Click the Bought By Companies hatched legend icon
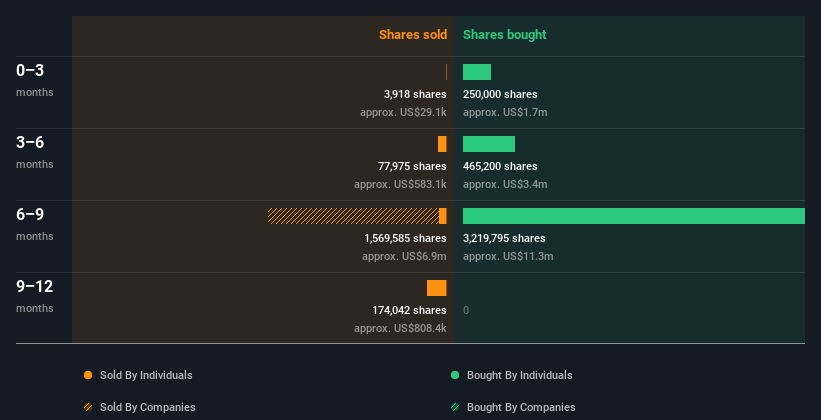This screenshot has height=420, width=821. (x=455, y=407)
